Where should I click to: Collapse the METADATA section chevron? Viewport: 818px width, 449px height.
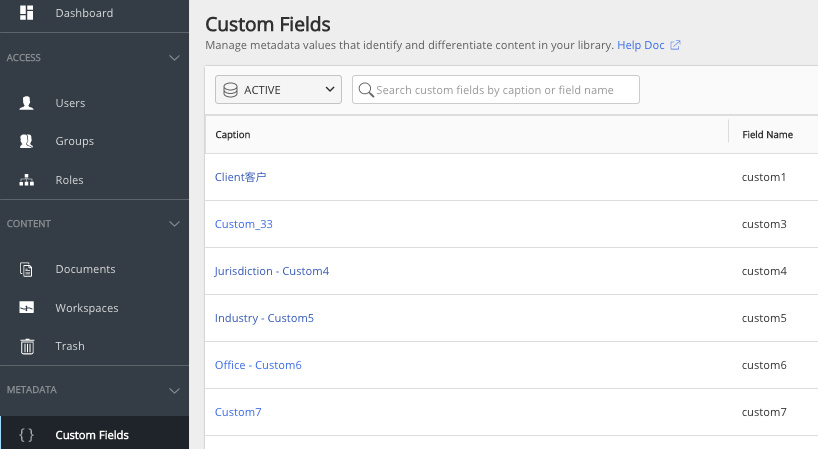pos(174,390)
